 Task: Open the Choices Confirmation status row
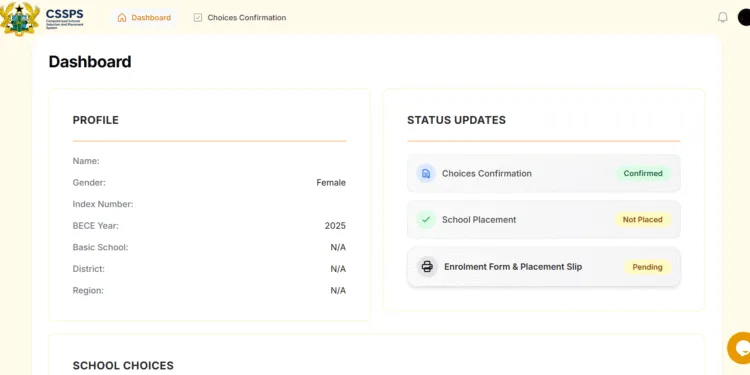click(543, 173)
